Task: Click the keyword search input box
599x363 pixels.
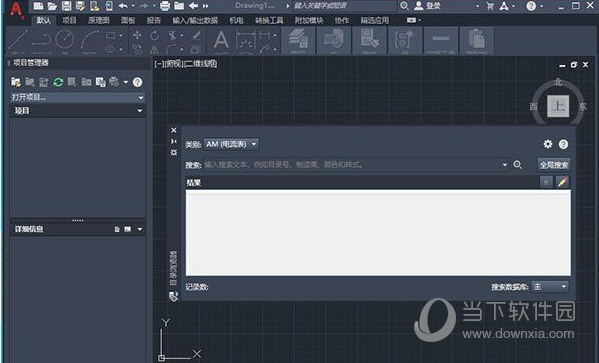Action: pos(345,6)
